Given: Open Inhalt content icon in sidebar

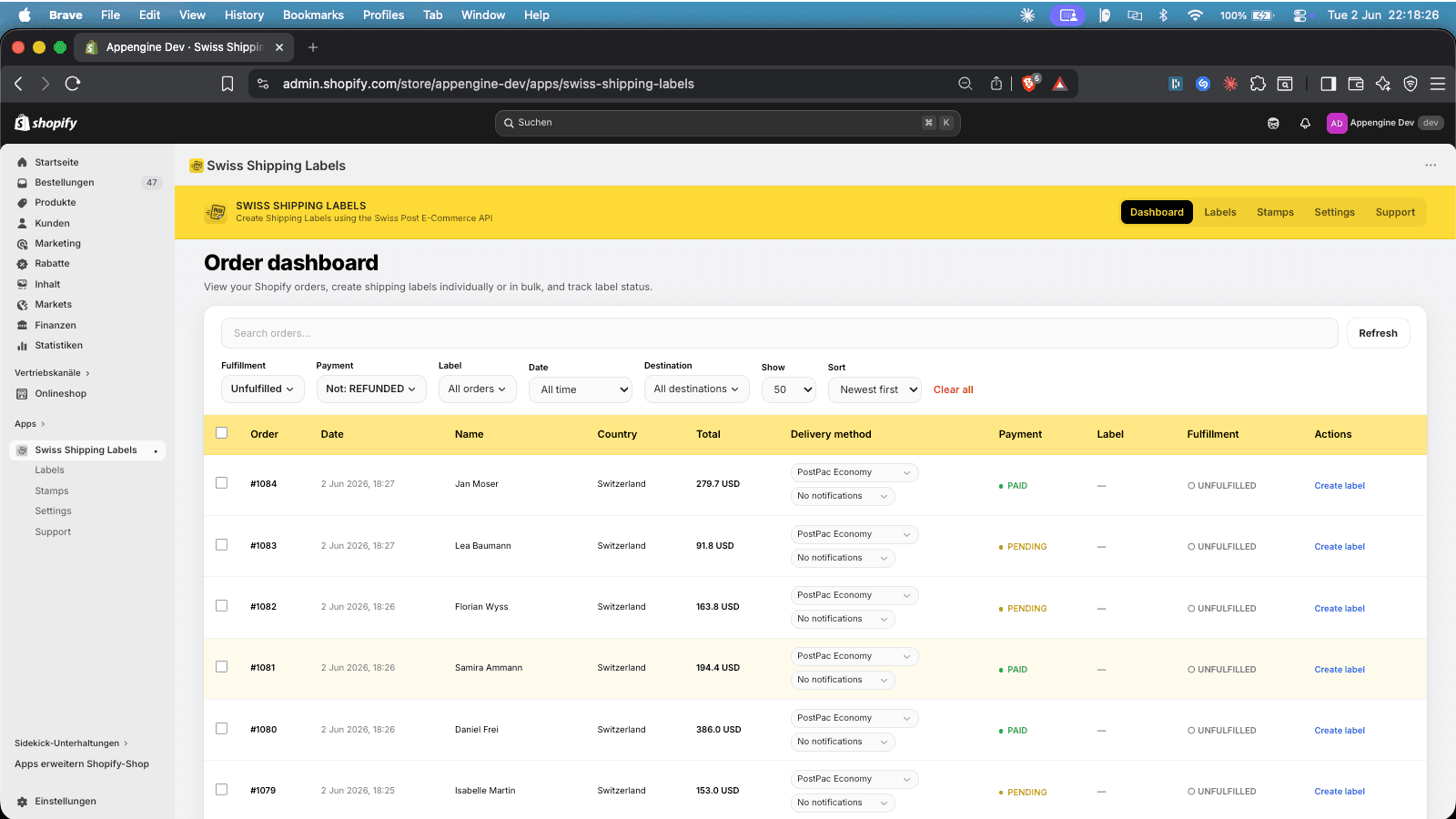Looking at the screenshot, I should pyautogui.click(x=22, y=284).
